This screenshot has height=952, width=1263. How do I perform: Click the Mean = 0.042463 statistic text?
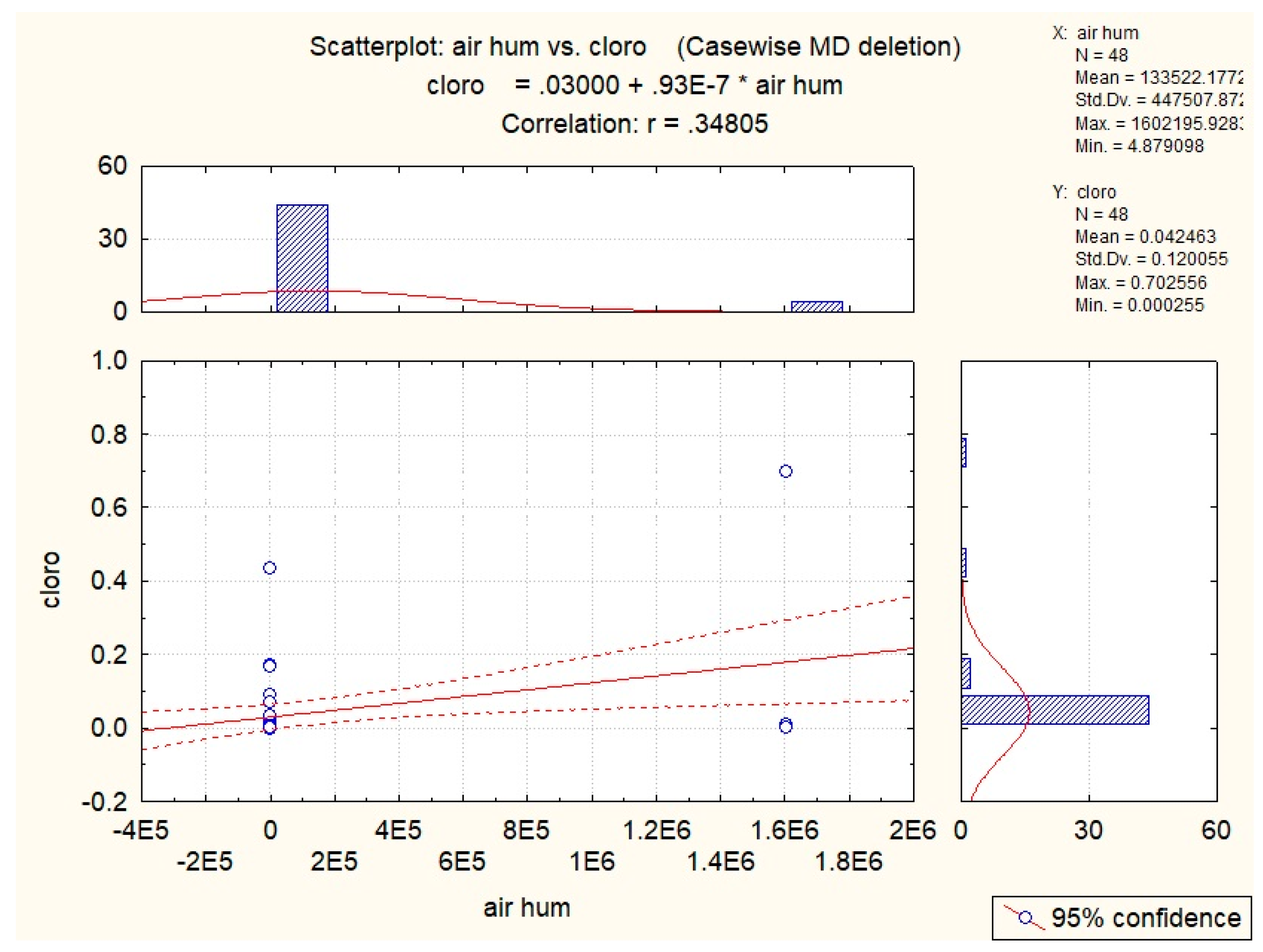[1145, 236]
